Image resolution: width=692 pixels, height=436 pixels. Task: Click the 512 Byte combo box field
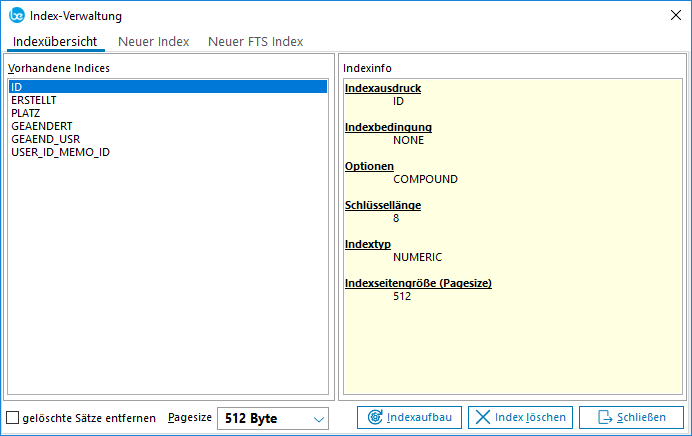click(x=262, y=418)
